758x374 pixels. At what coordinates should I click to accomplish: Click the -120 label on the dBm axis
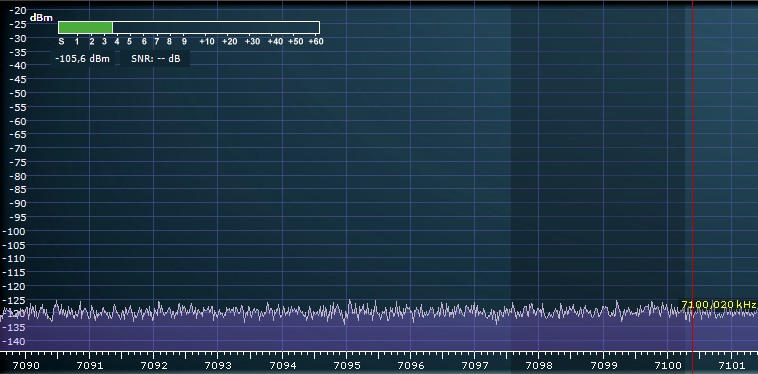15,287
